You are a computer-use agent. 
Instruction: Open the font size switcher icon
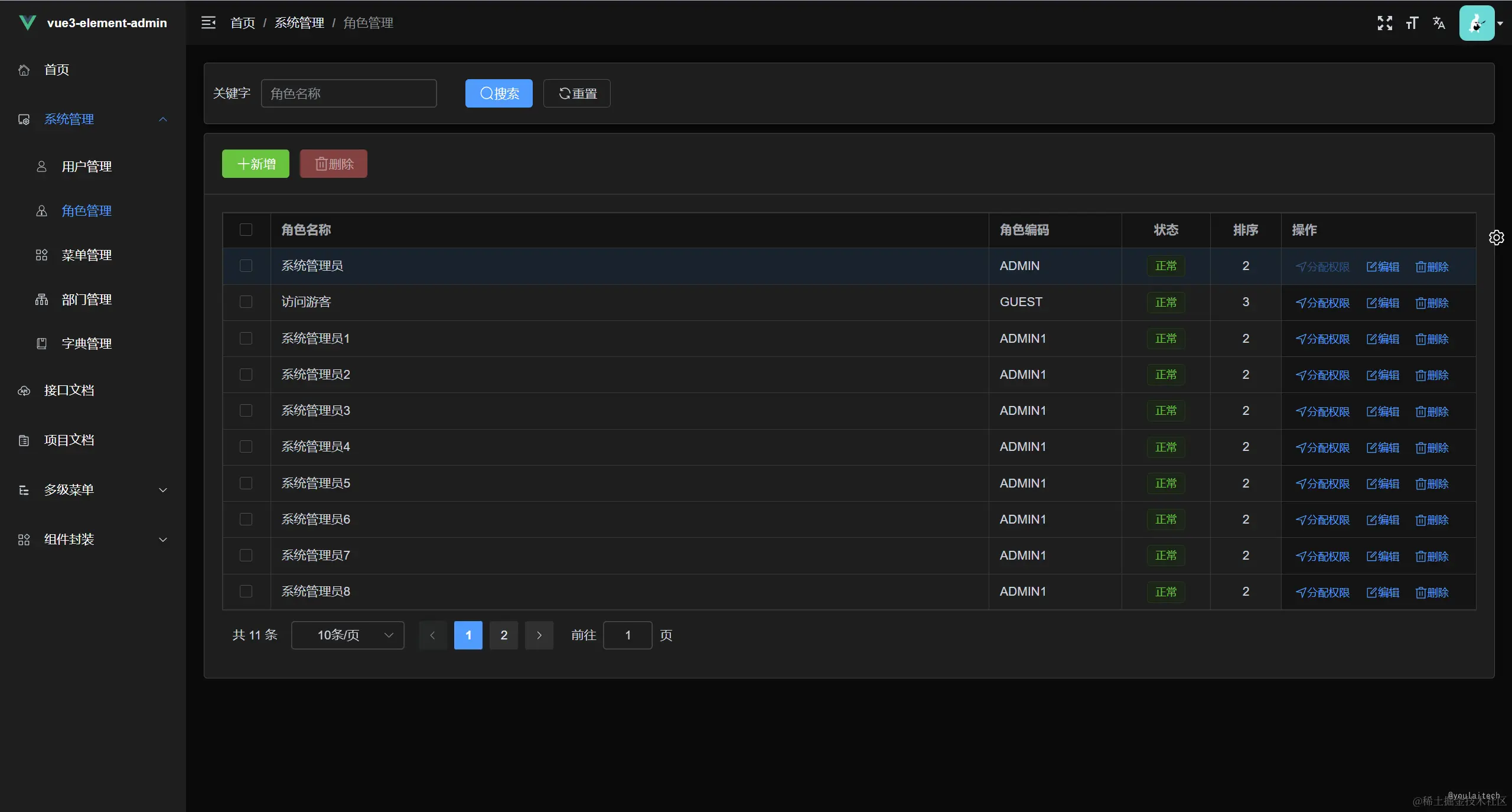click(1412, 23)
